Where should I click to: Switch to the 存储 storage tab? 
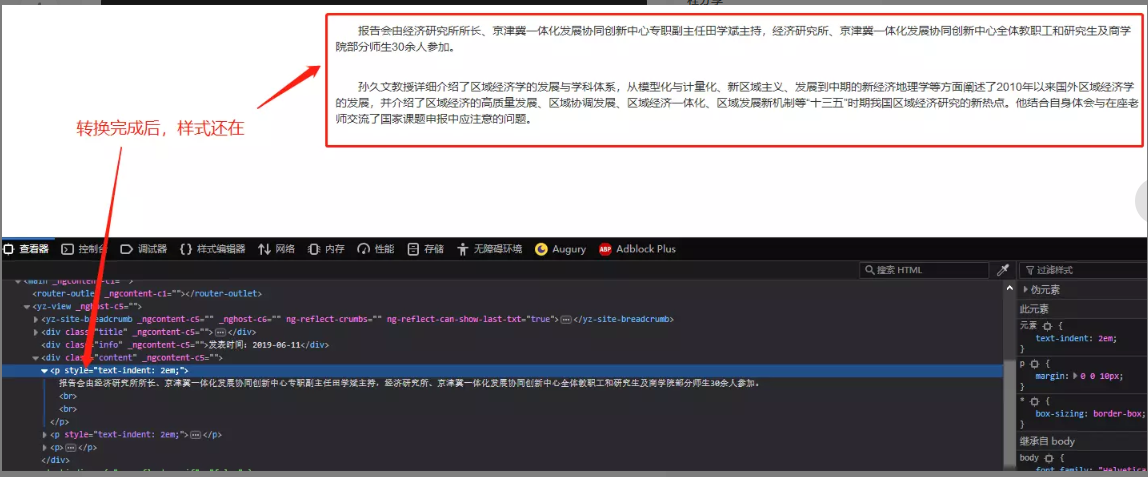tap(426, 249)
